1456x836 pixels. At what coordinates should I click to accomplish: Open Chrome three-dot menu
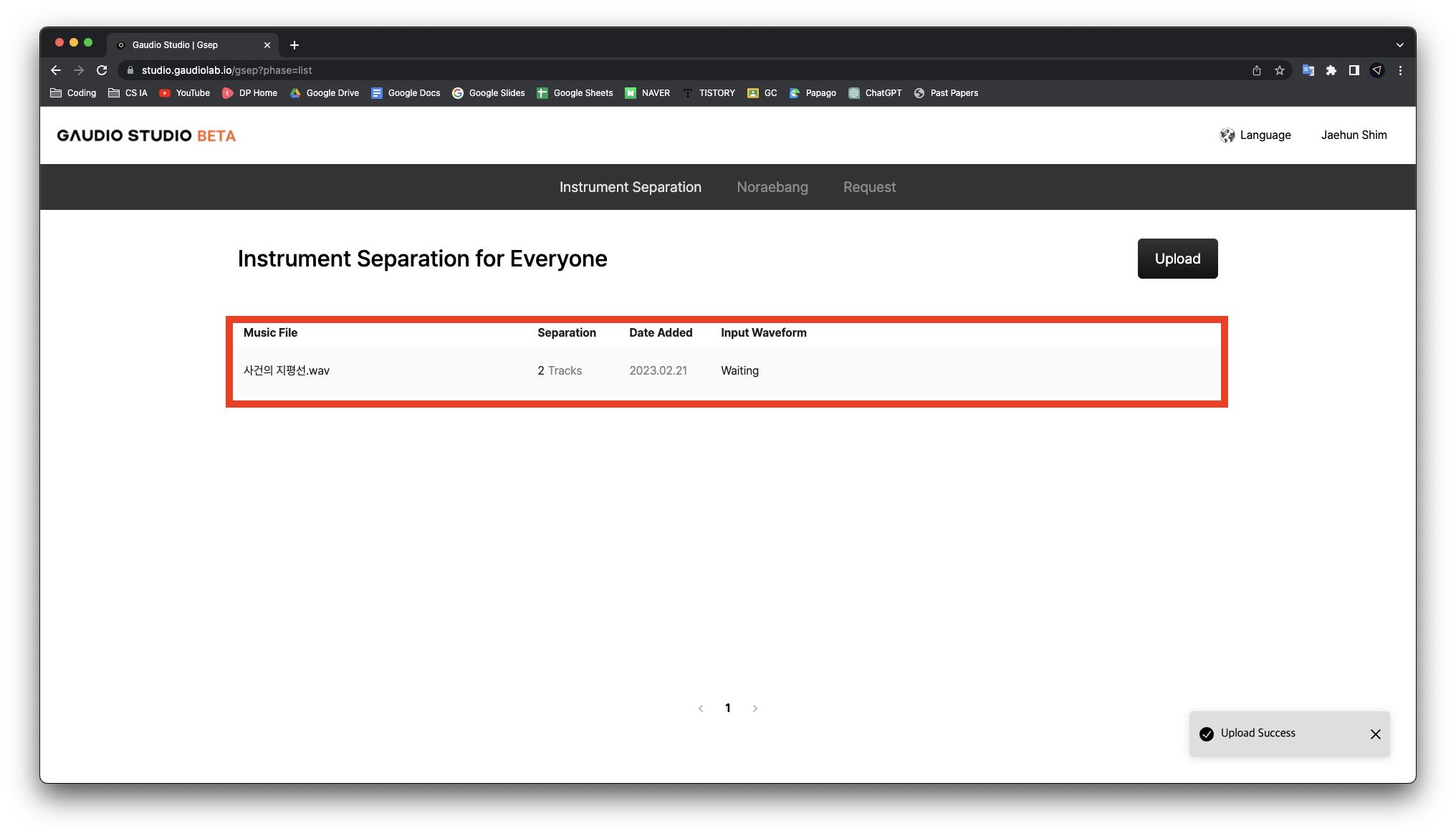[x=1400, y=70]
